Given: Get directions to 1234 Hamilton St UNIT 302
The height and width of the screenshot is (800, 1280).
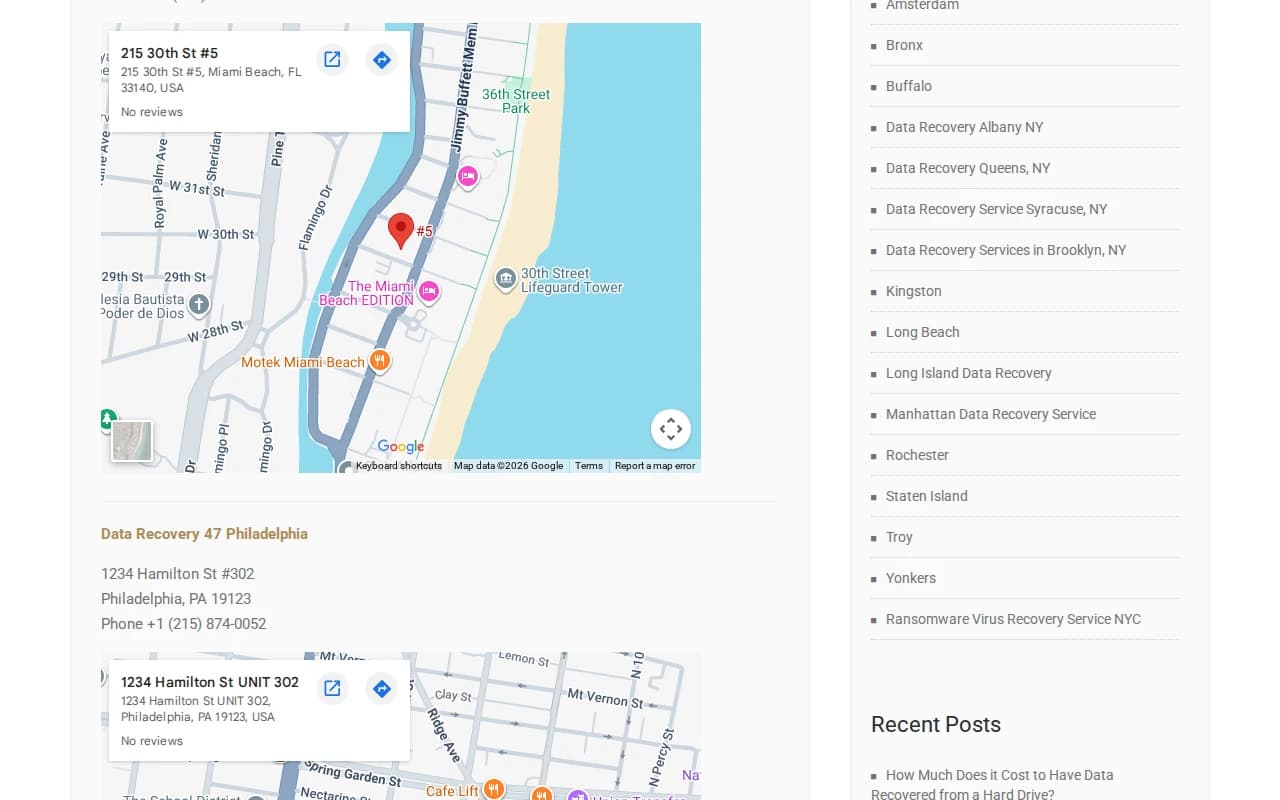Looking at the screenshot, I should tap(381, 688).
